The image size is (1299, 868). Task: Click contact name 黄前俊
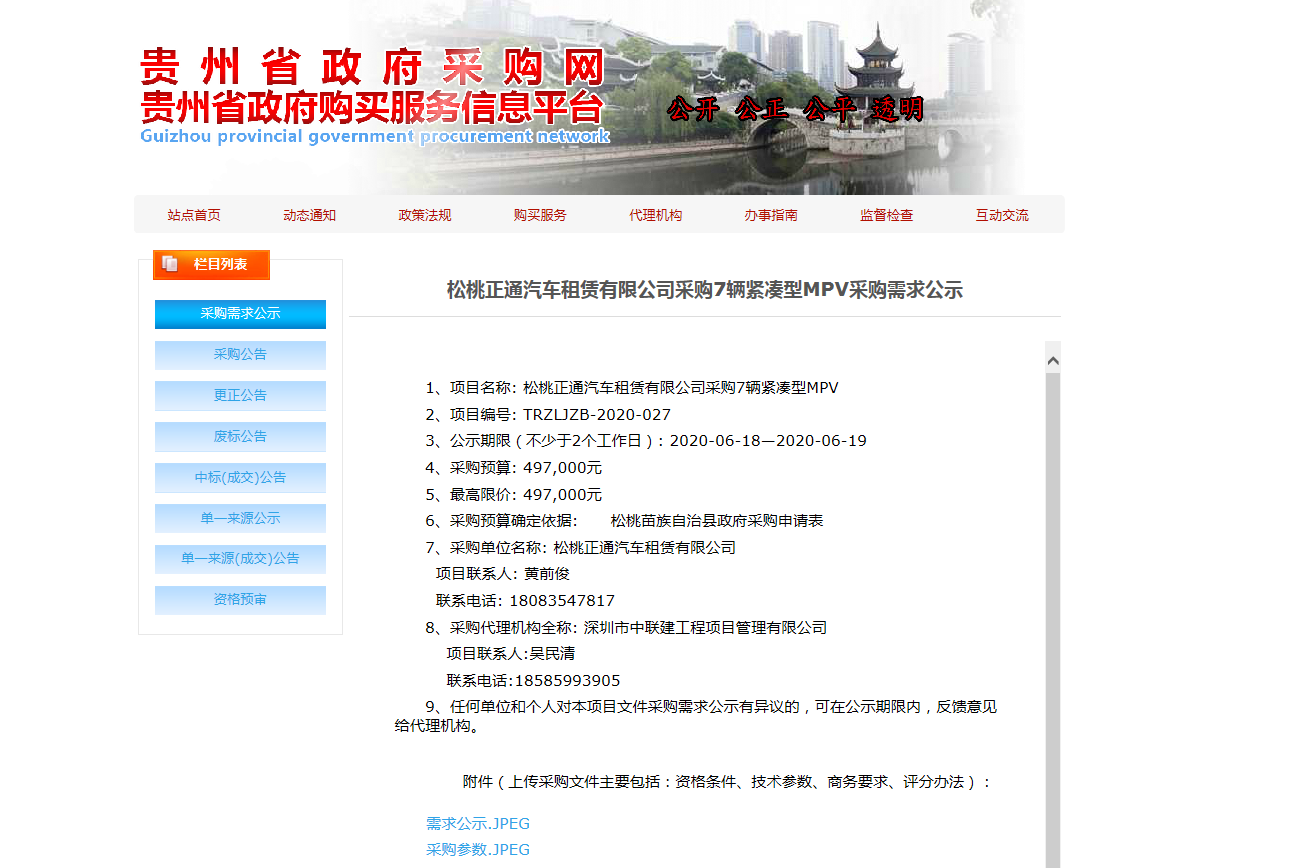(x=546, y=574)
